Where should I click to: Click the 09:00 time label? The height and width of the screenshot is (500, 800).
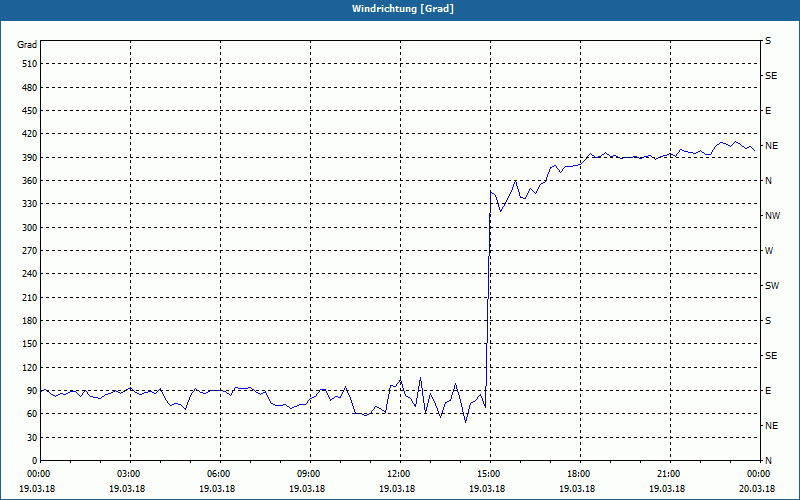[310, 474]
